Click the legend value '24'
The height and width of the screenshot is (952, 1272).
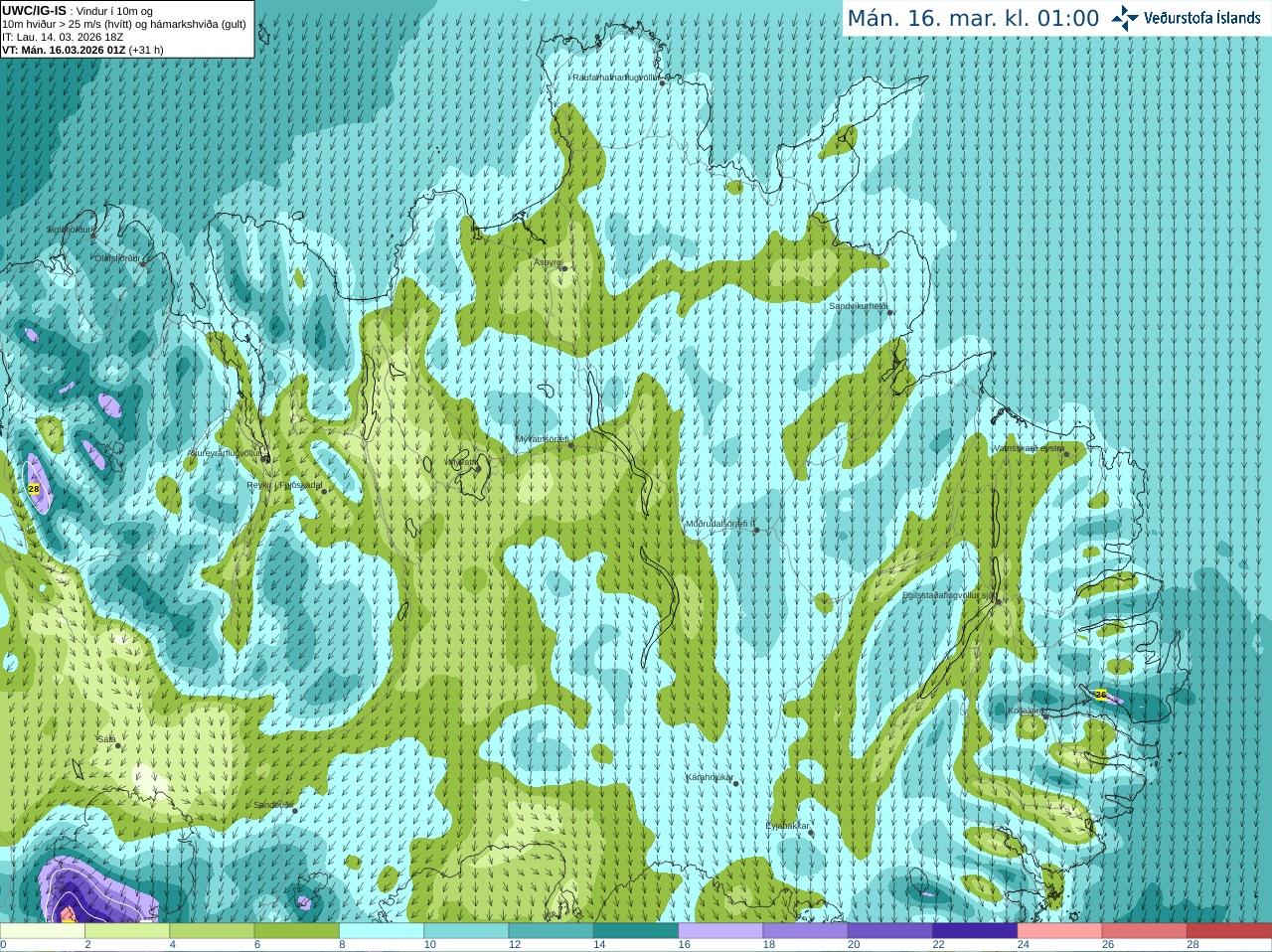pyautogui.click(x=1024, y=945)
